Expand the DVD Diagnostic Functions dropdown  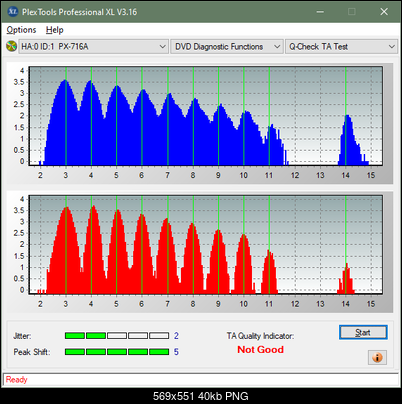[x=227, y=47]
